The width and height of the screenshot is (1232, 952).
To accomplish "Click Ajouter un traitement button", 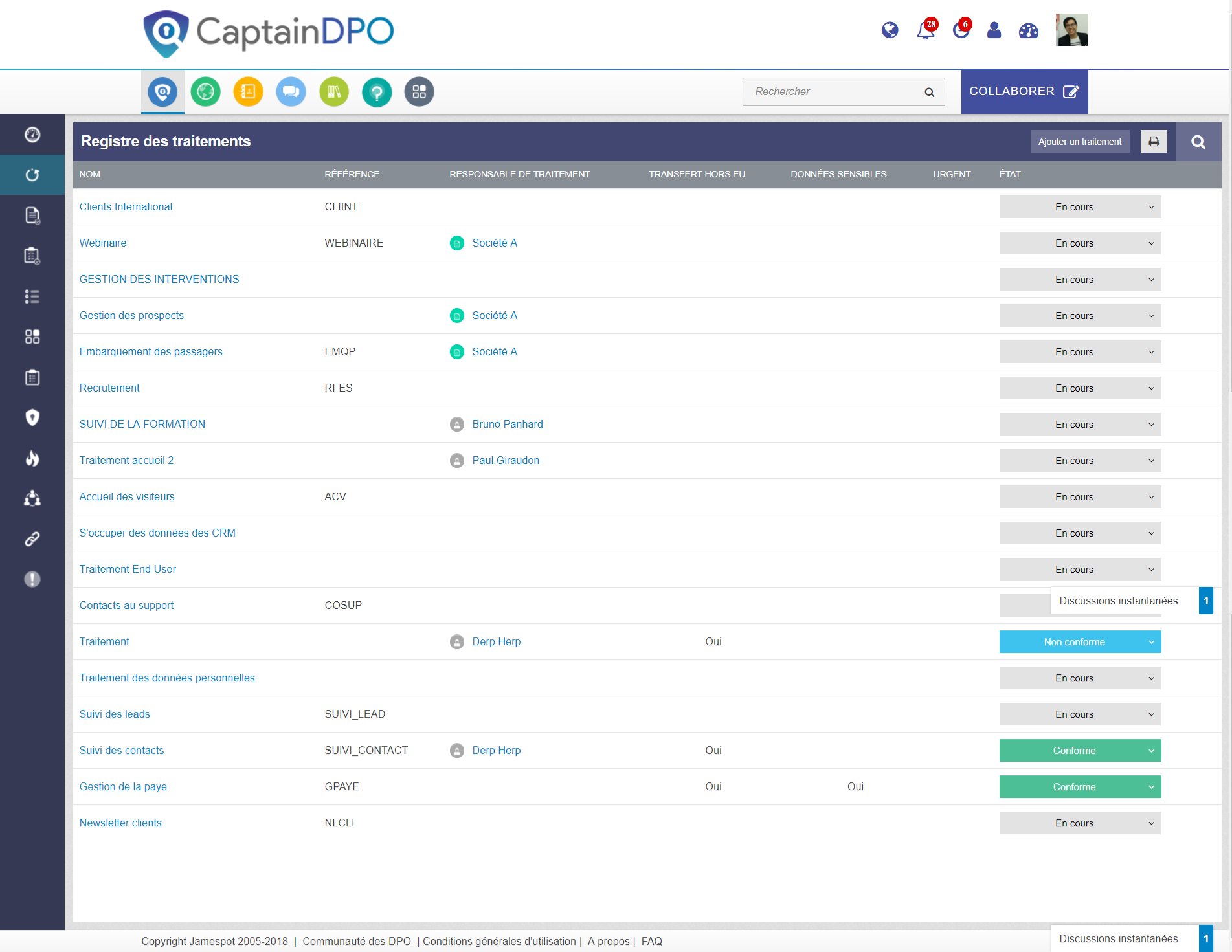I will tap(1080, 142).
